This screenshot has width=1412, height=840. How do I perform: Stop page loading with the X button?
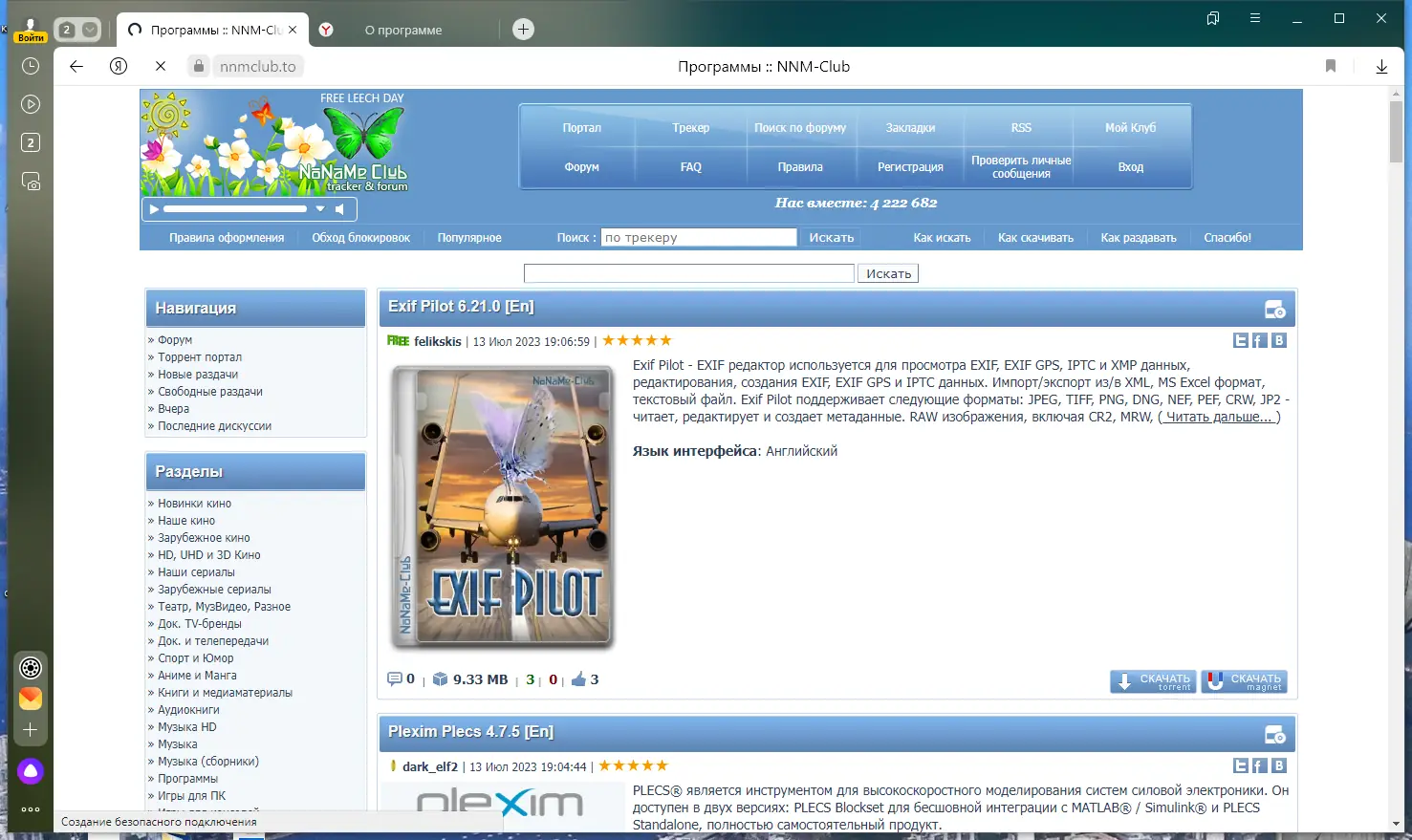[161, 66]
